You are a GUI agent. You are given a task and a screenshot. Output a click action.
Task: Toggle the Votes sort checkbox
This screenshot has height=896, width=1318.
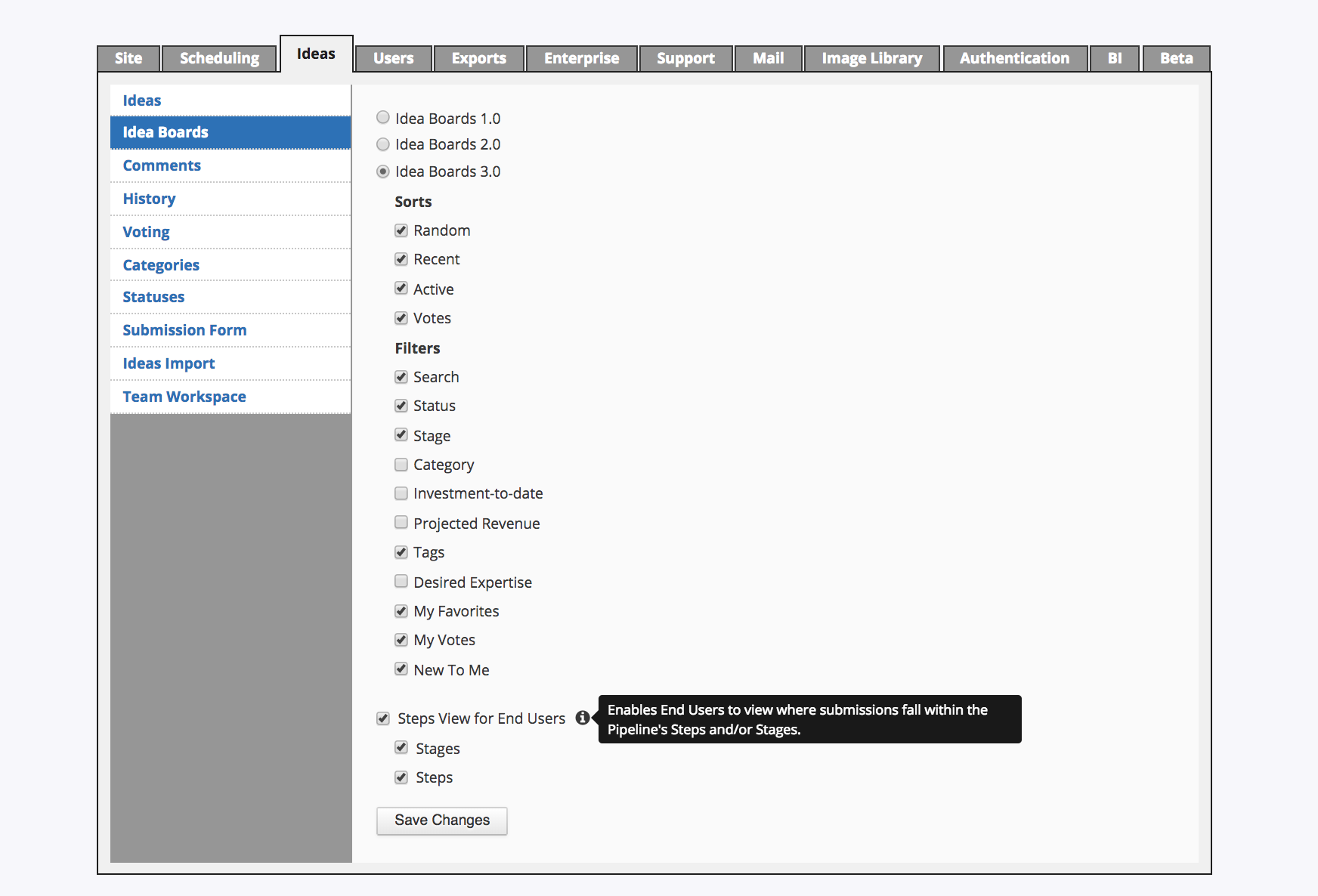(x=401, y=318)
